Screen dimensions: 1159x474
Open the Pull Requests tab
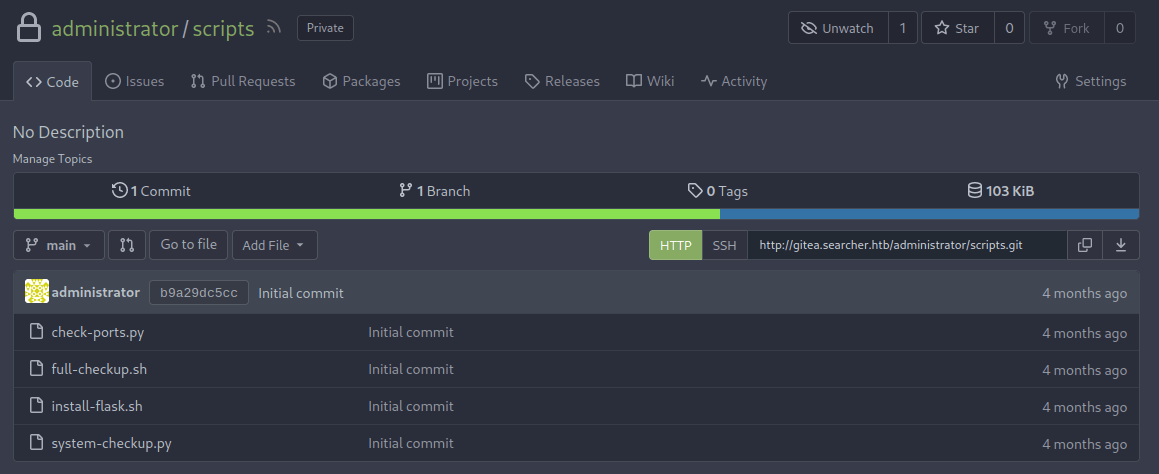242,81
